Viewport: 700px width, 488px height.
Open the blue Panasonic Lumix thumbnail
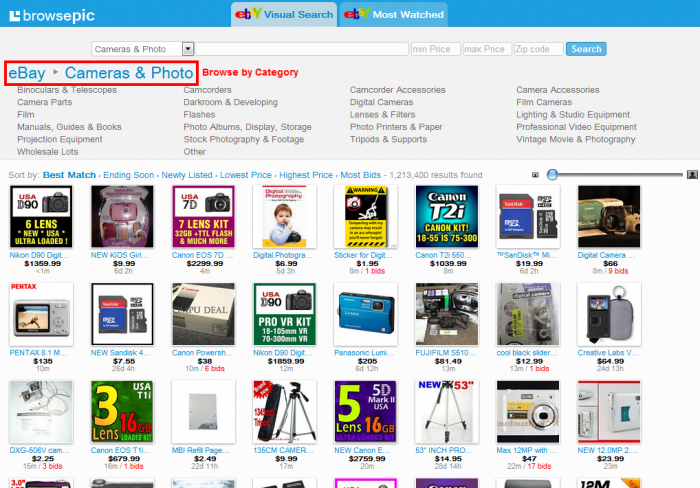(x=366, y=314)
